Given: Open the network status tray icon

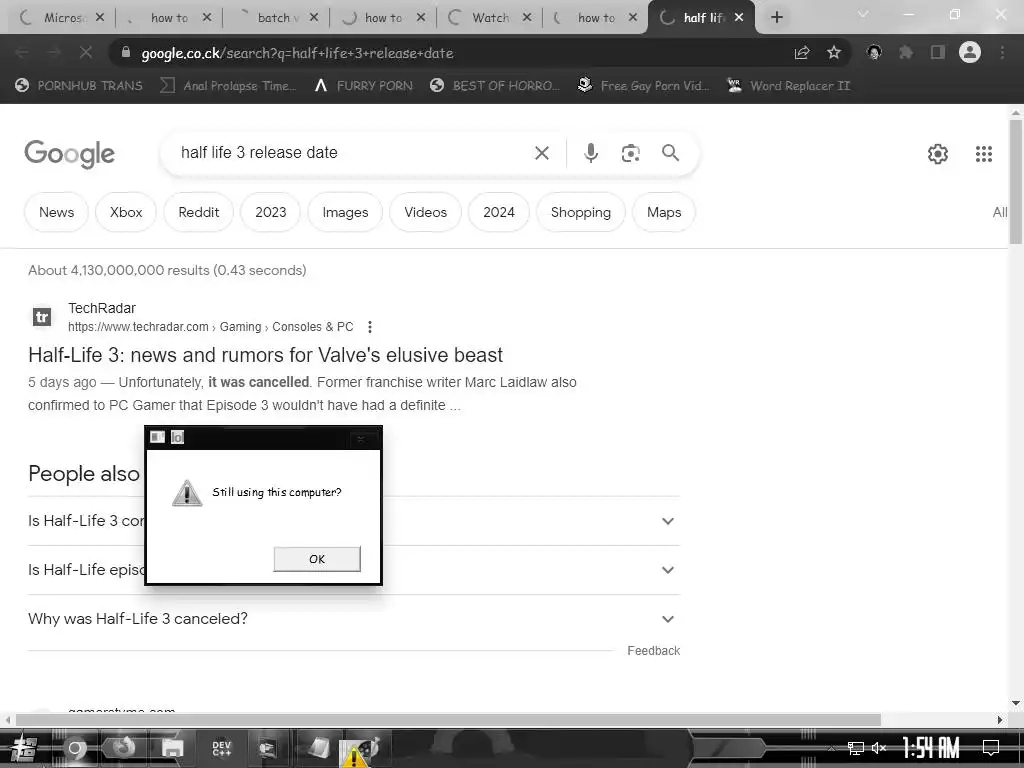Looking at the screenshot, I should pyautogui.click(x=855, y=748).
